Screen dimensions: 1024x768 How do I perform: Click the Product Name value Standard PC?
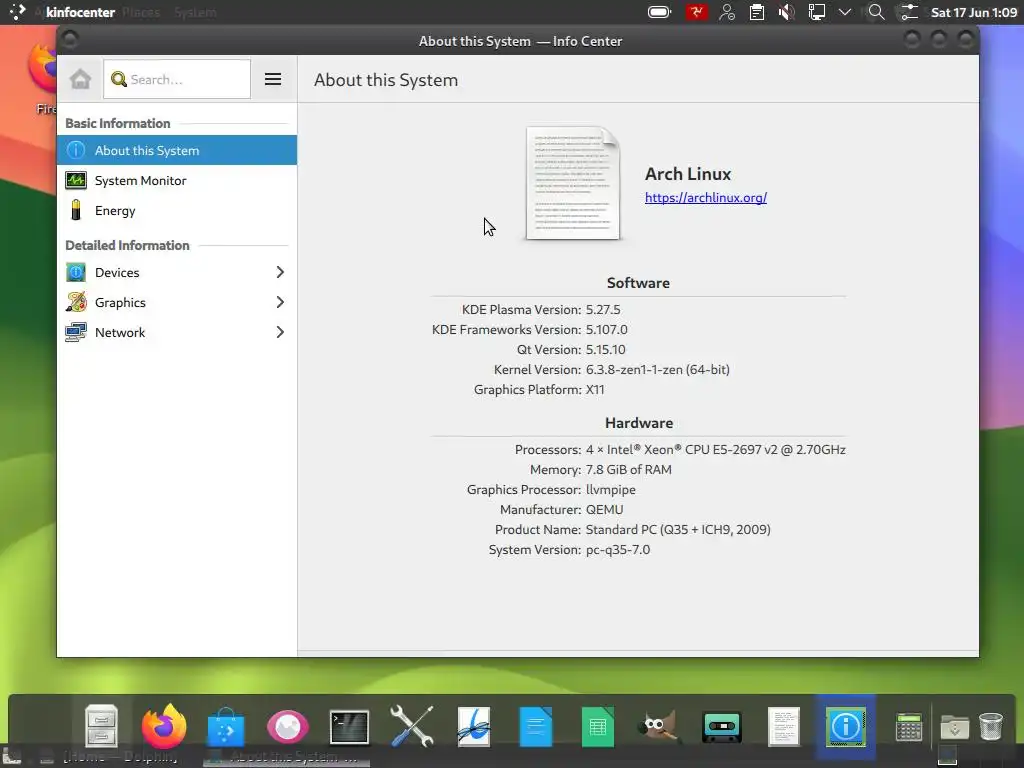[x=678, y=530]
